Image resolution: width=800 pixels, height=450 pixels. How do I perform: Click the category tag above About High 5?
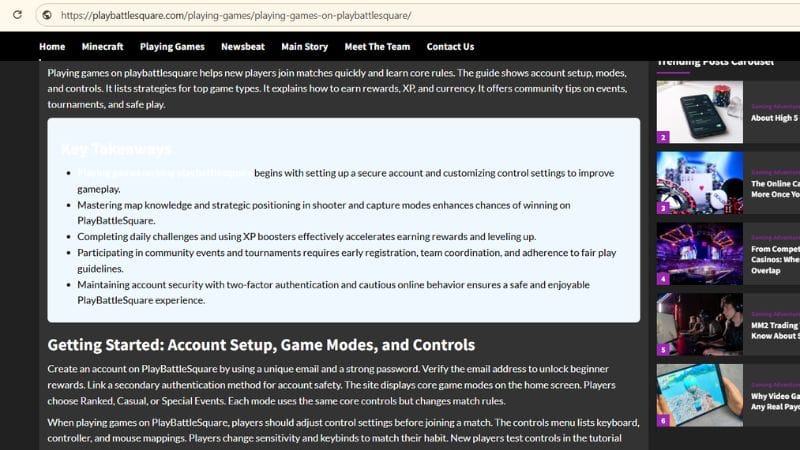click(775, 106)
